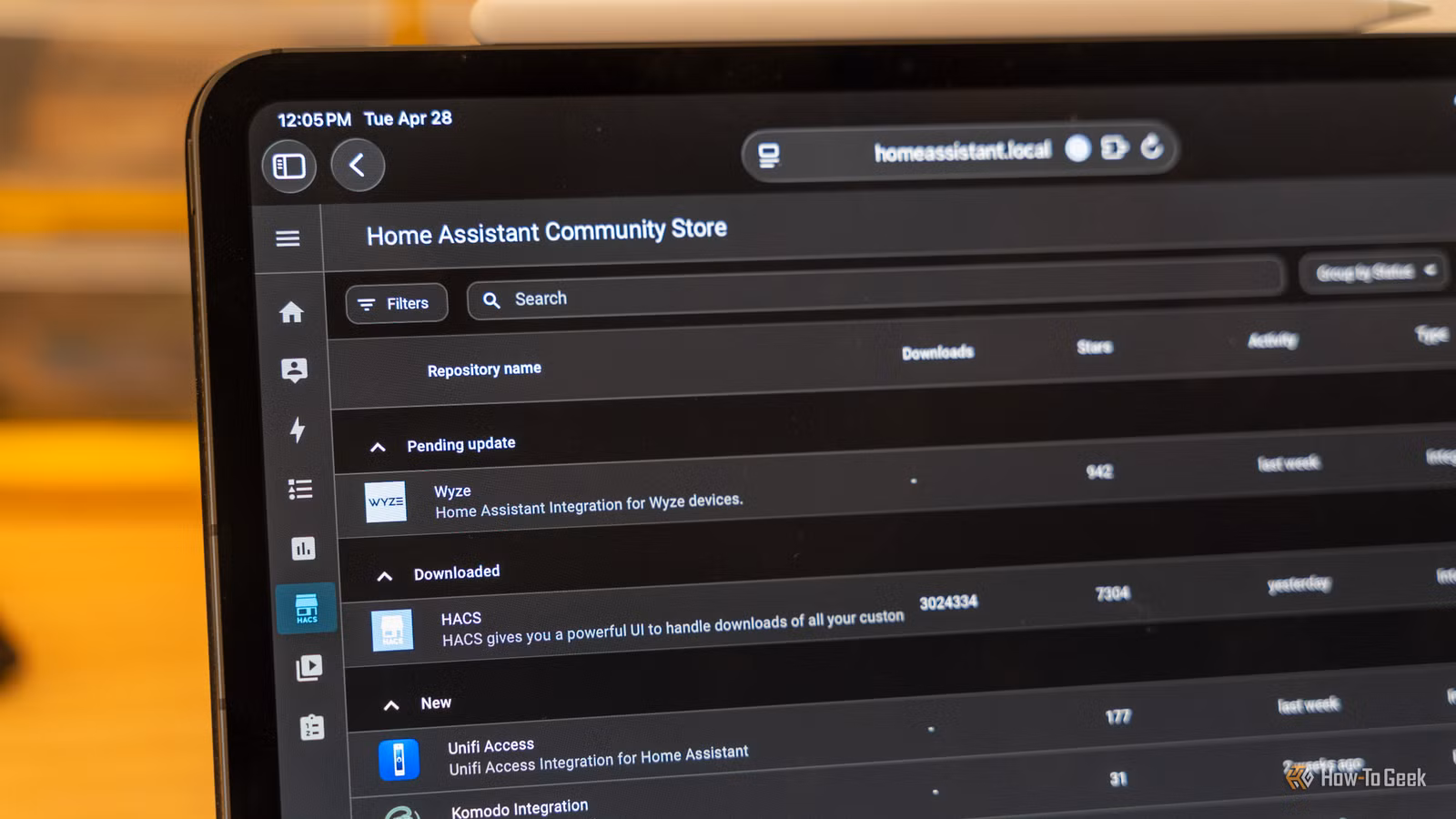
Task: Collapse the New group
Action: coord(391,705)
